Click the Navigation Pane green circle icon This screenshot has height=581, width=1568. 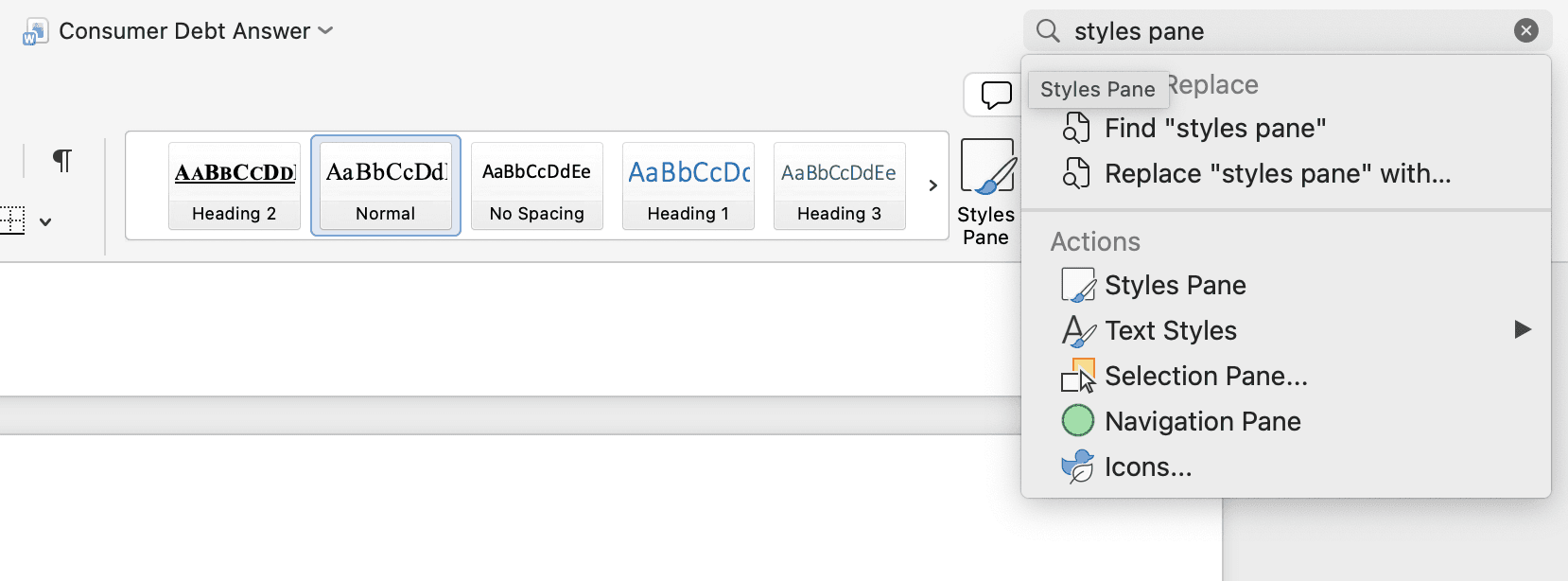[x=1078, y=420]
